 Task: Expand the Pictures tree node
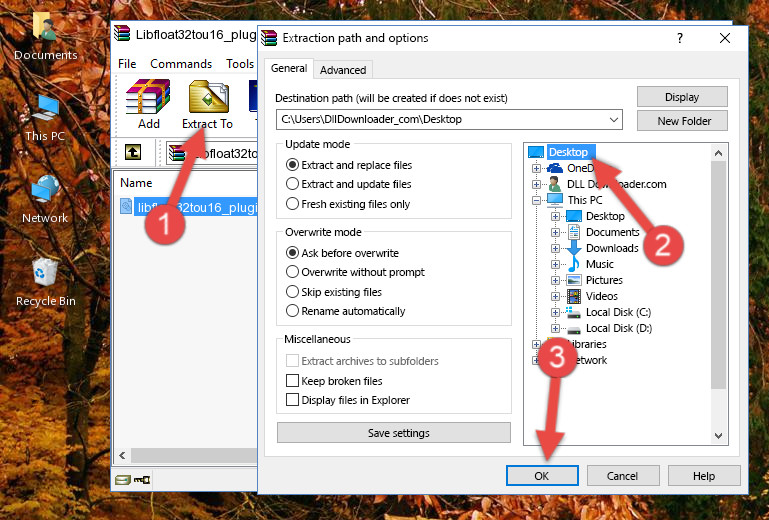(x=555, y=280)
